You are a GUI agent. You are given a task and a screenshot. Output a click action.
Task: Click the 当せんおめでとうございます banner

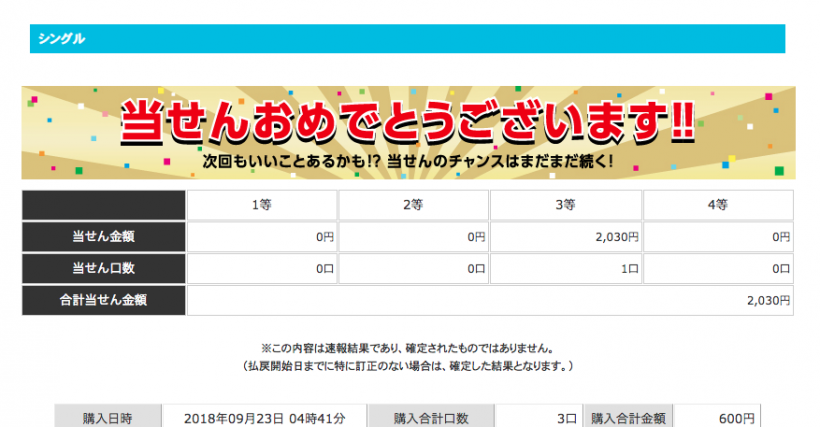[x=408, y=132]
